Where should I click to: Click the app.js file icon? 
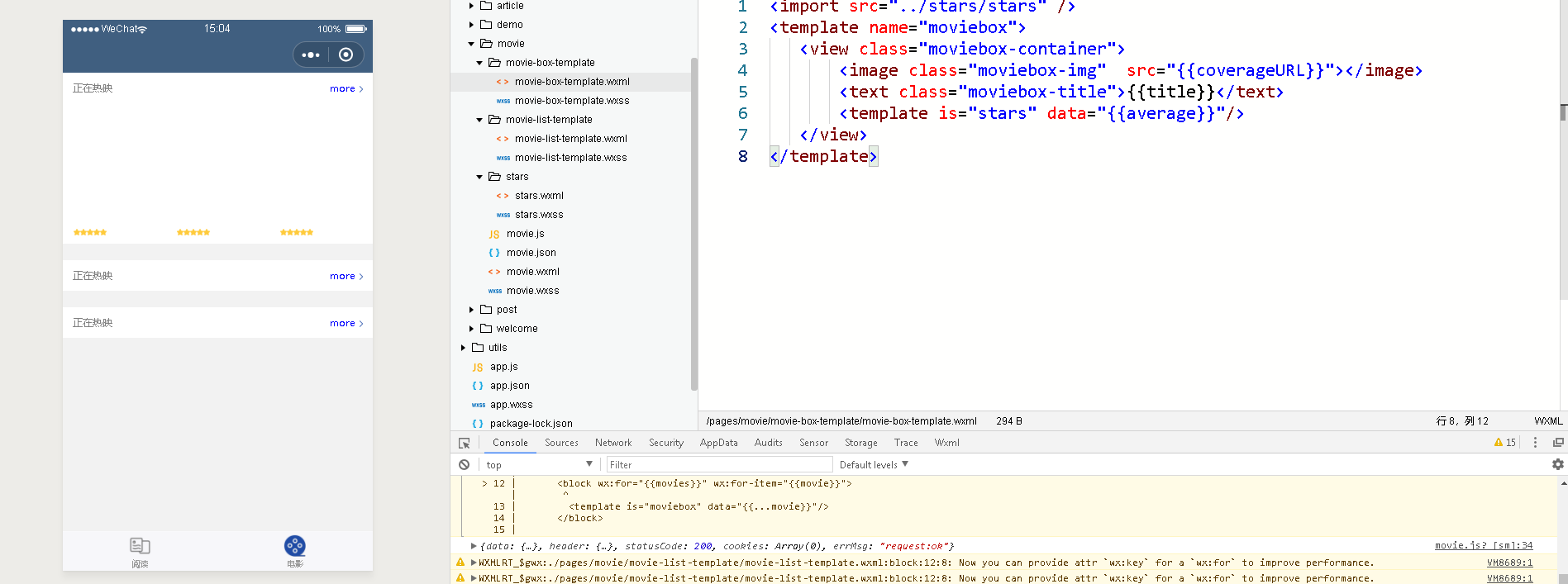click(x=478, y=368)
